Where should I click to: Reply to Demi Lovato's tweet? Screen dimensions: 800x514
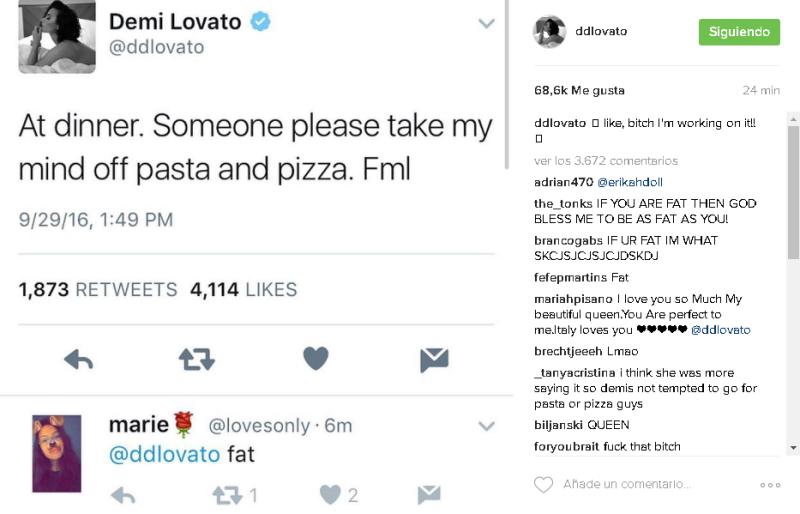pos(78,360)
